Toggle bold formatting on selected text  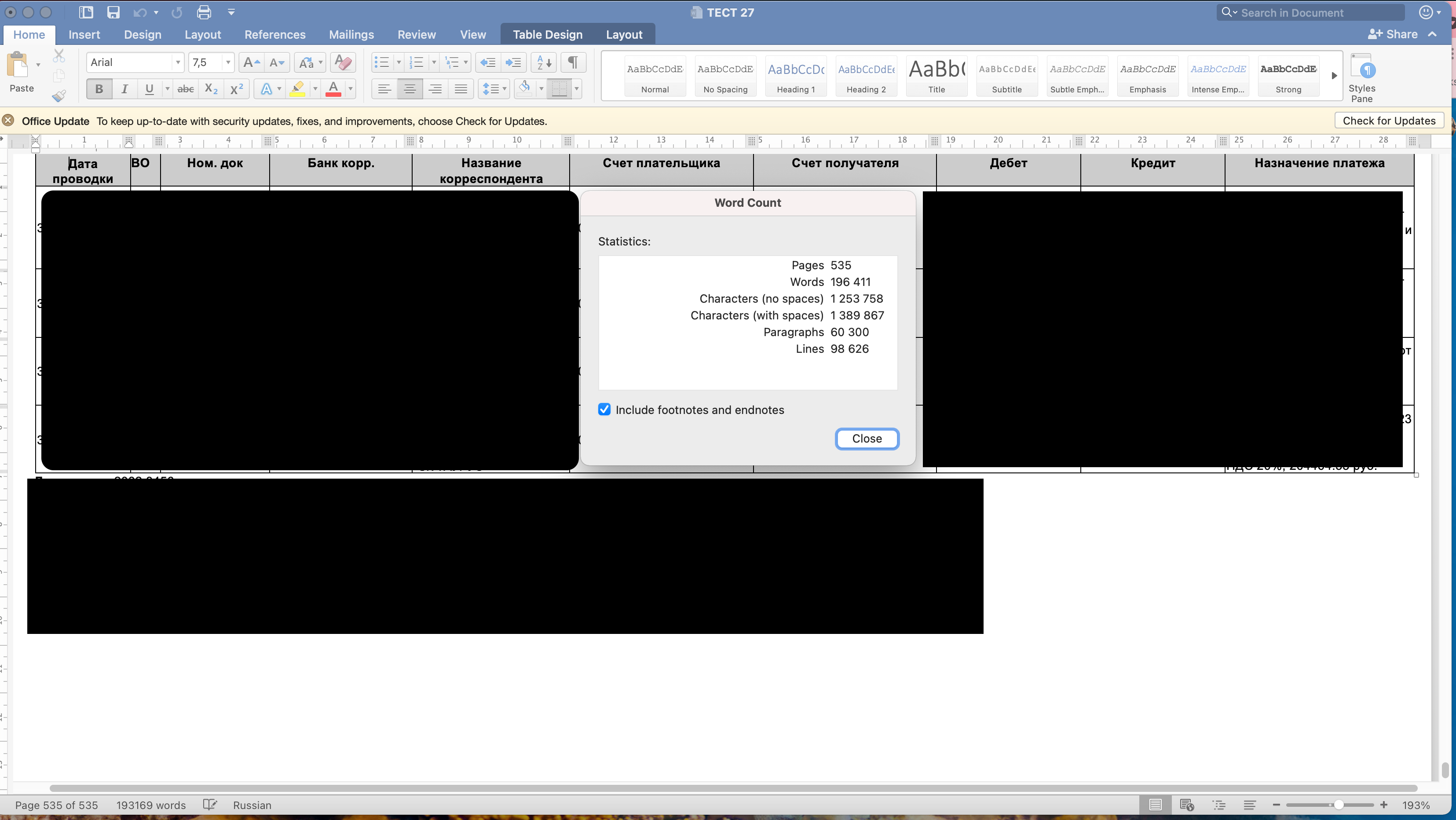tap(99, 88)
